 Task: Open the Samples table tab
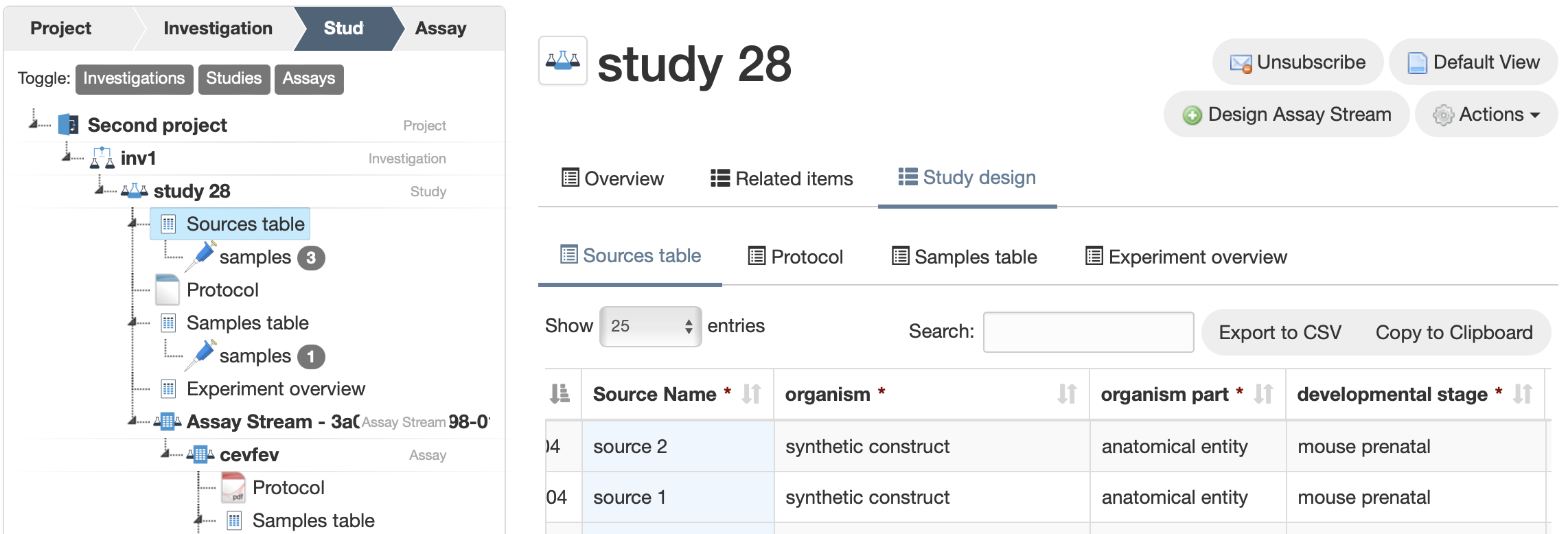click(964, 257)
